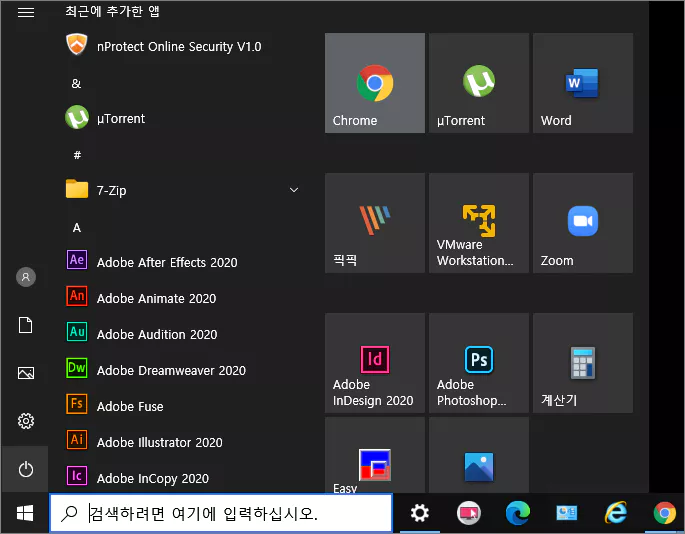Open Internet Explorer on the taskbar
The image size is (685, 534).
(x=616, y=513)
